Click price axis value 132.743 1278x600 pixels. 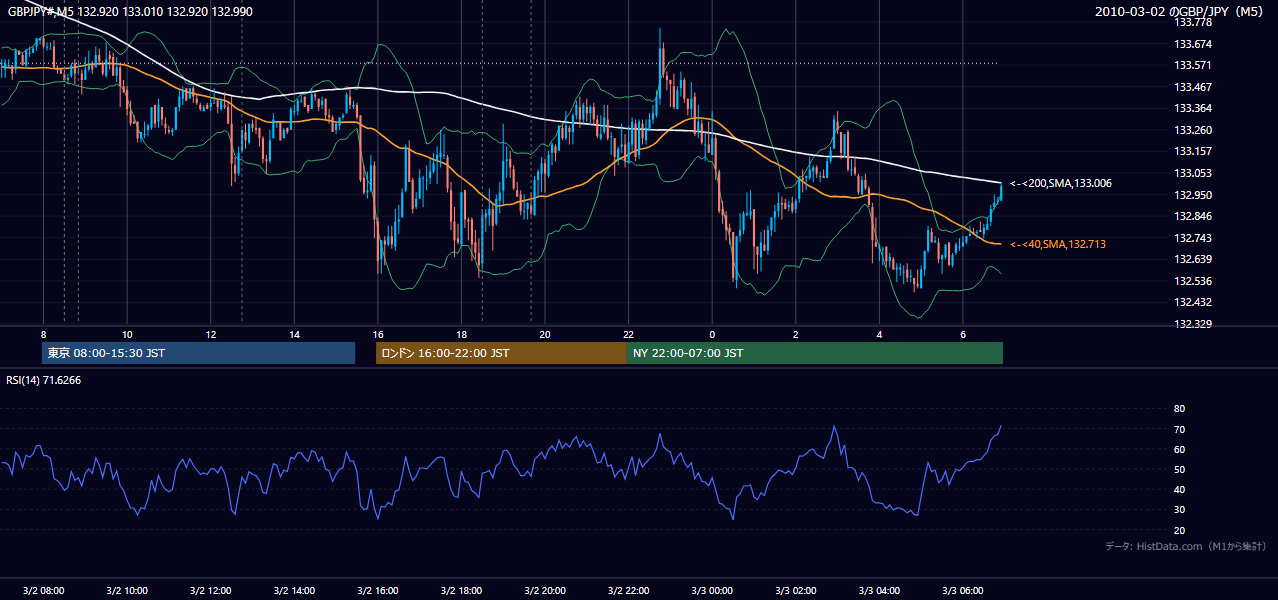pyautogui.click(x=1191, y=238)
